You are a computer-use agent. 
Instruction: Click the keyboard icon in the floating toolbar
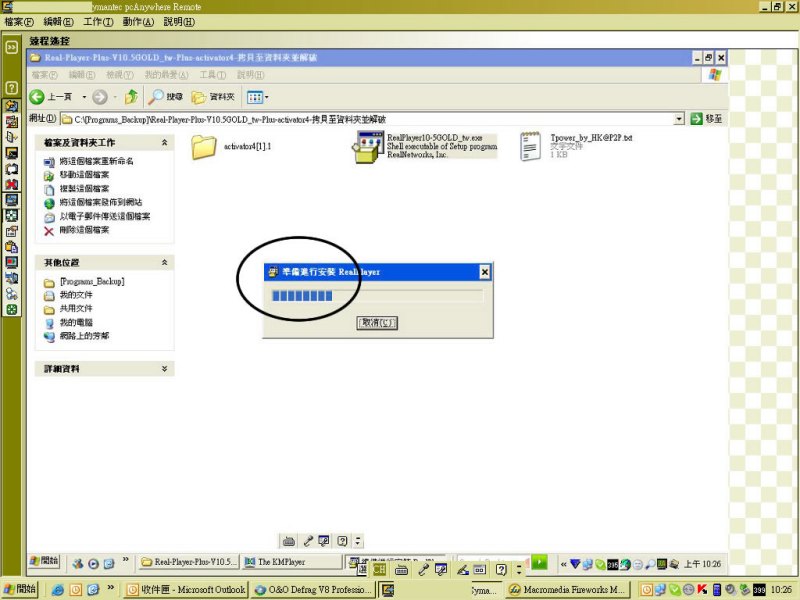[x=289, y=541]
